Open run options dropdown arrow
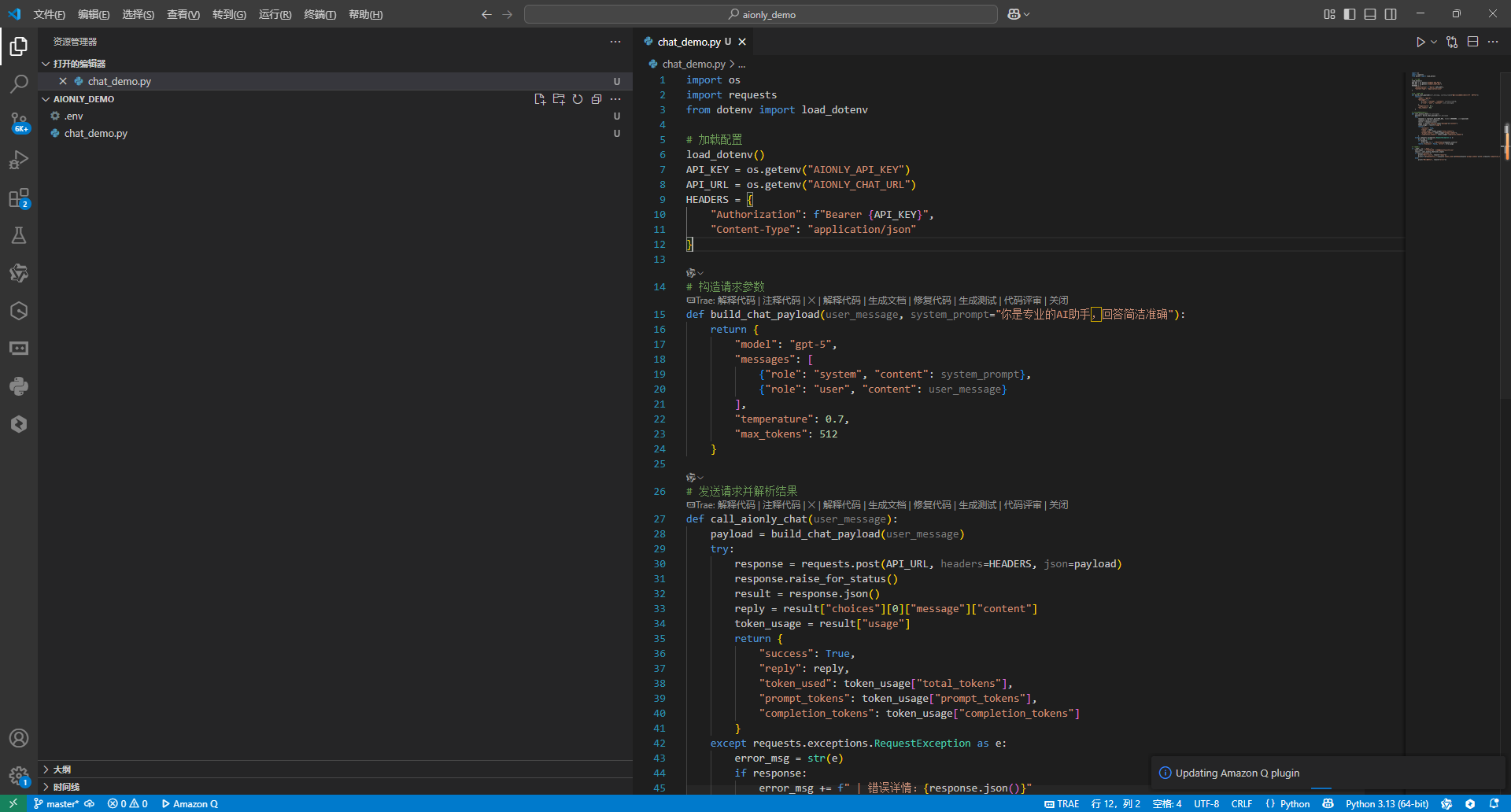This screenshot has height=812, width=1511. 1434,42
